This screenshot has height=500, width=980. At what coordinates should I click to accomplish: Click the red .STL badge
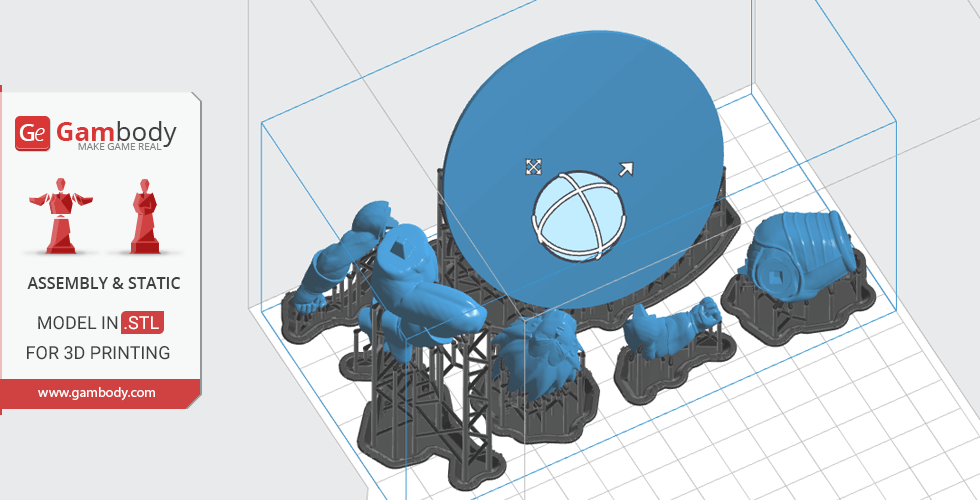tap(142, 323)
